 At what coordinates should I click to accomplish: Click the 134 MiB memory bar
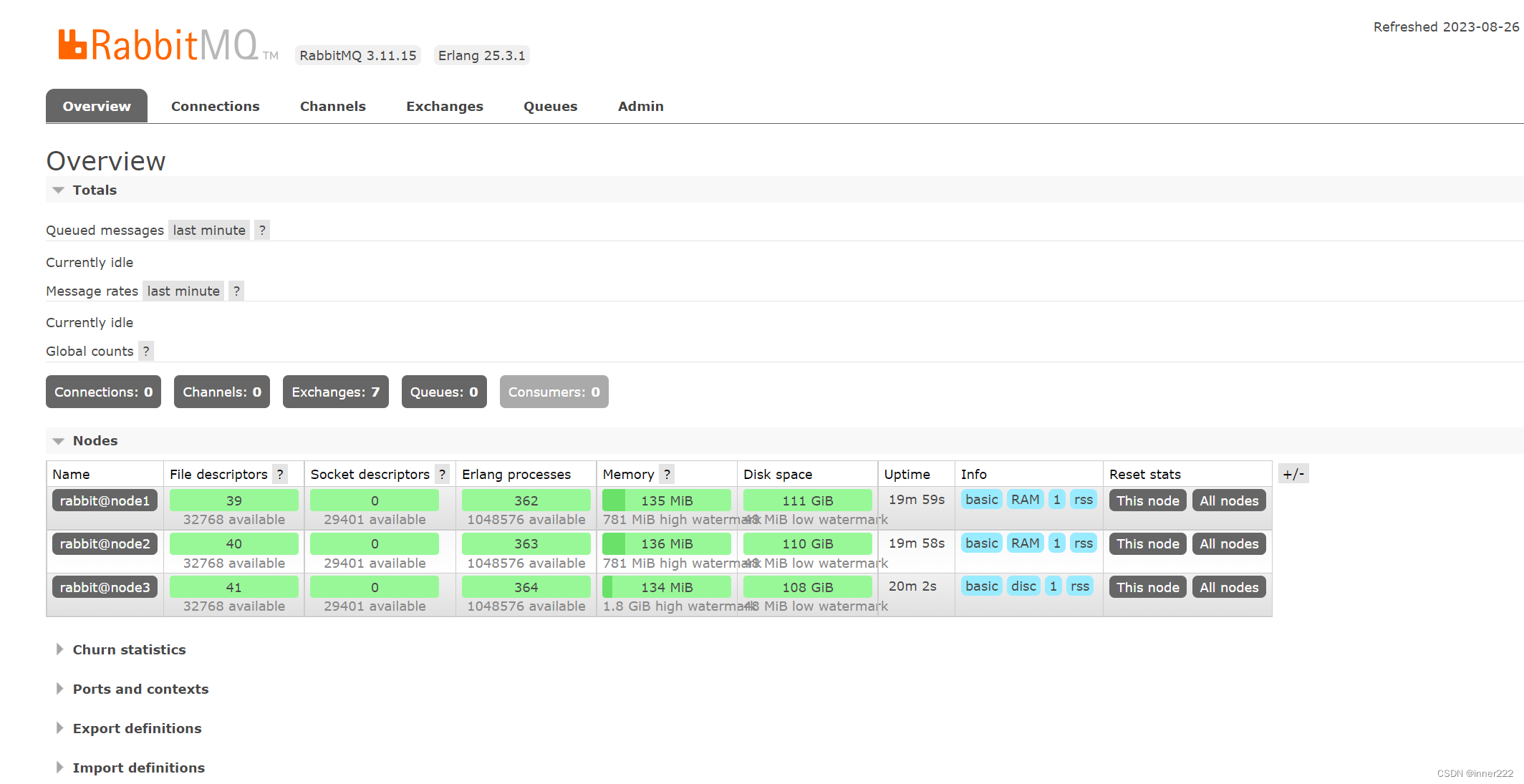[x=667, y=587]
